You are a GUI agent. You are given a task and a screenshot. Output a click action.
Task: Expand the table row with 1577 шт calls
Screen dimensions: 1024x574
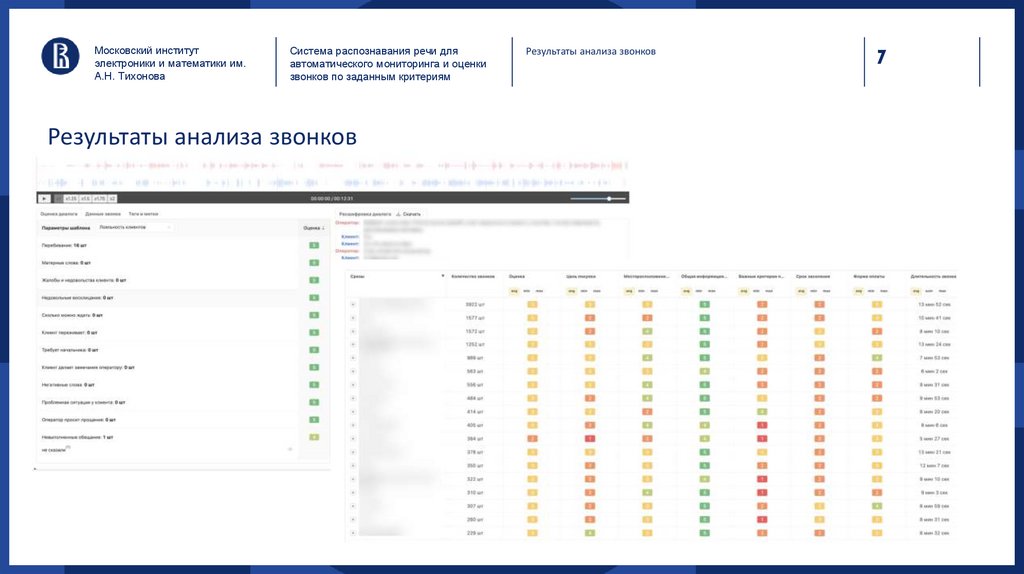point(353,318)
